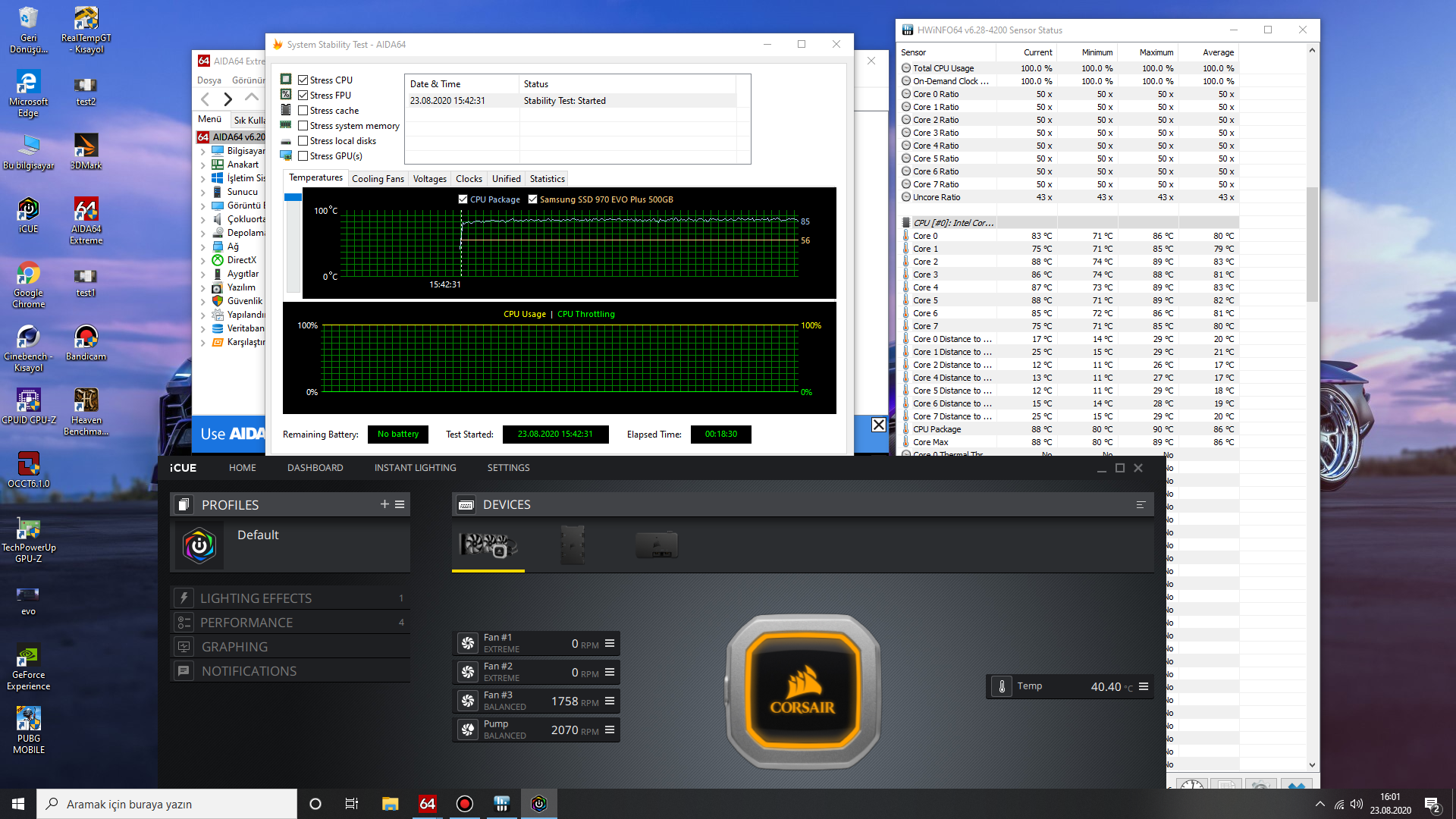The image size is (1456, 819).
Task: Uncheck Stress FPU option
Action: pos(303,96)
